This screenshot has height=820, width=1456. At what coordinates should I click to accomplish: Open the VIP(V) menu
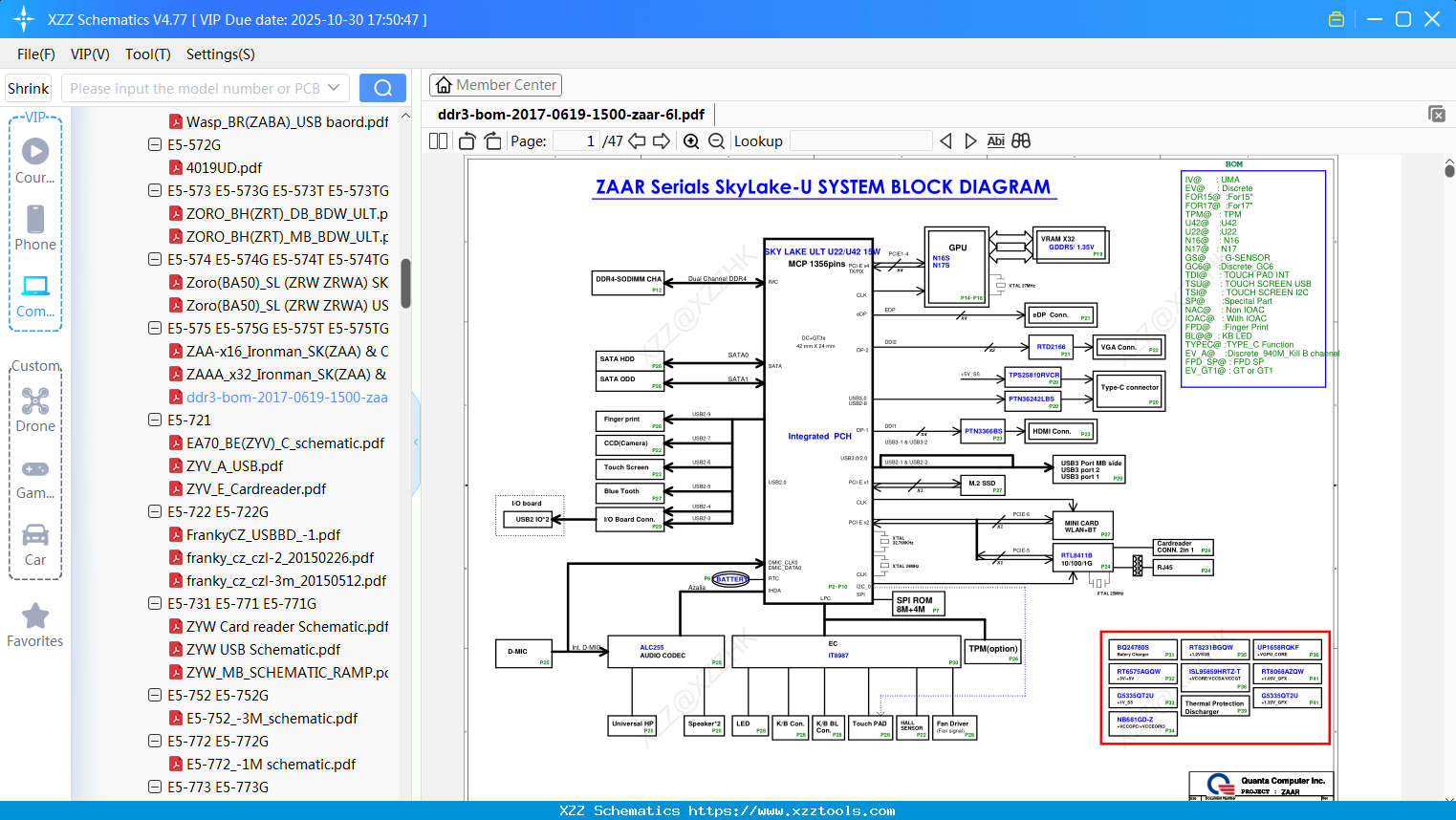90,54
